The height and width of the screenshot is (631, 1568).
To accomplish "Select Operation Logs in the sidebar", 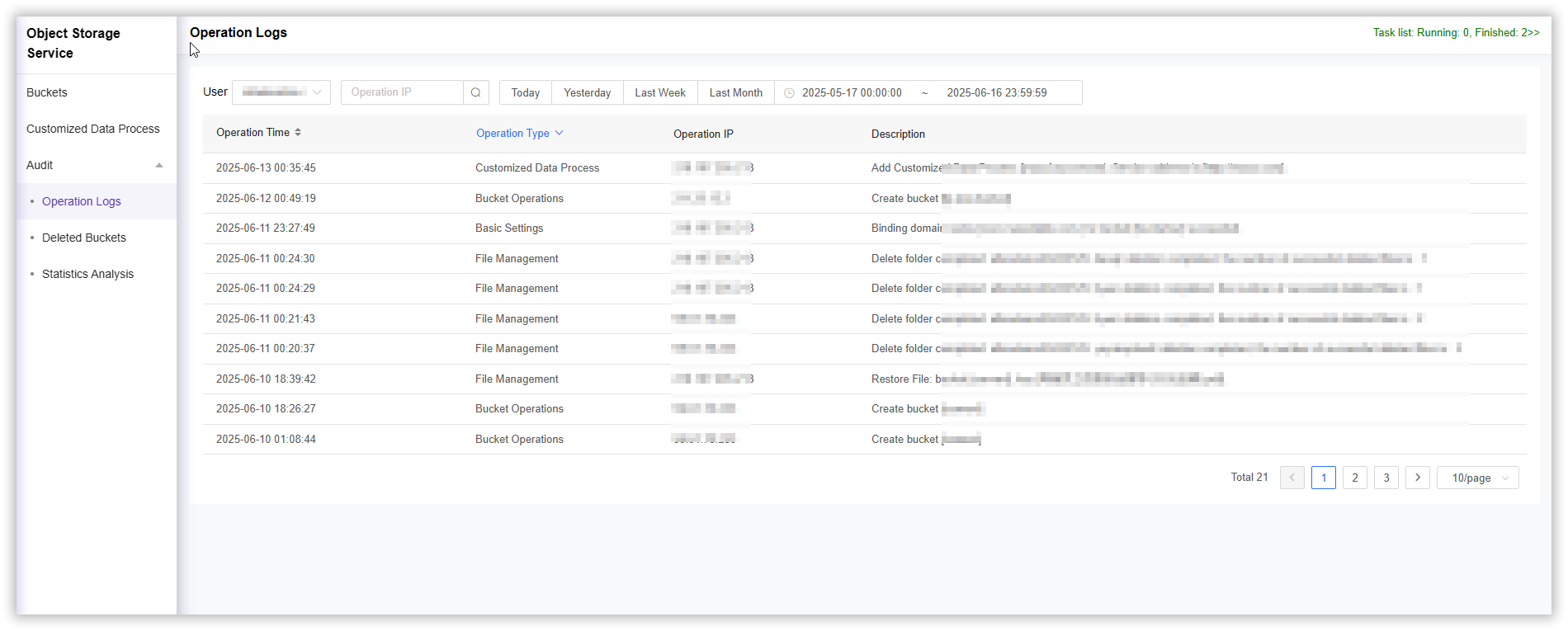I will [x=82, y=201].
